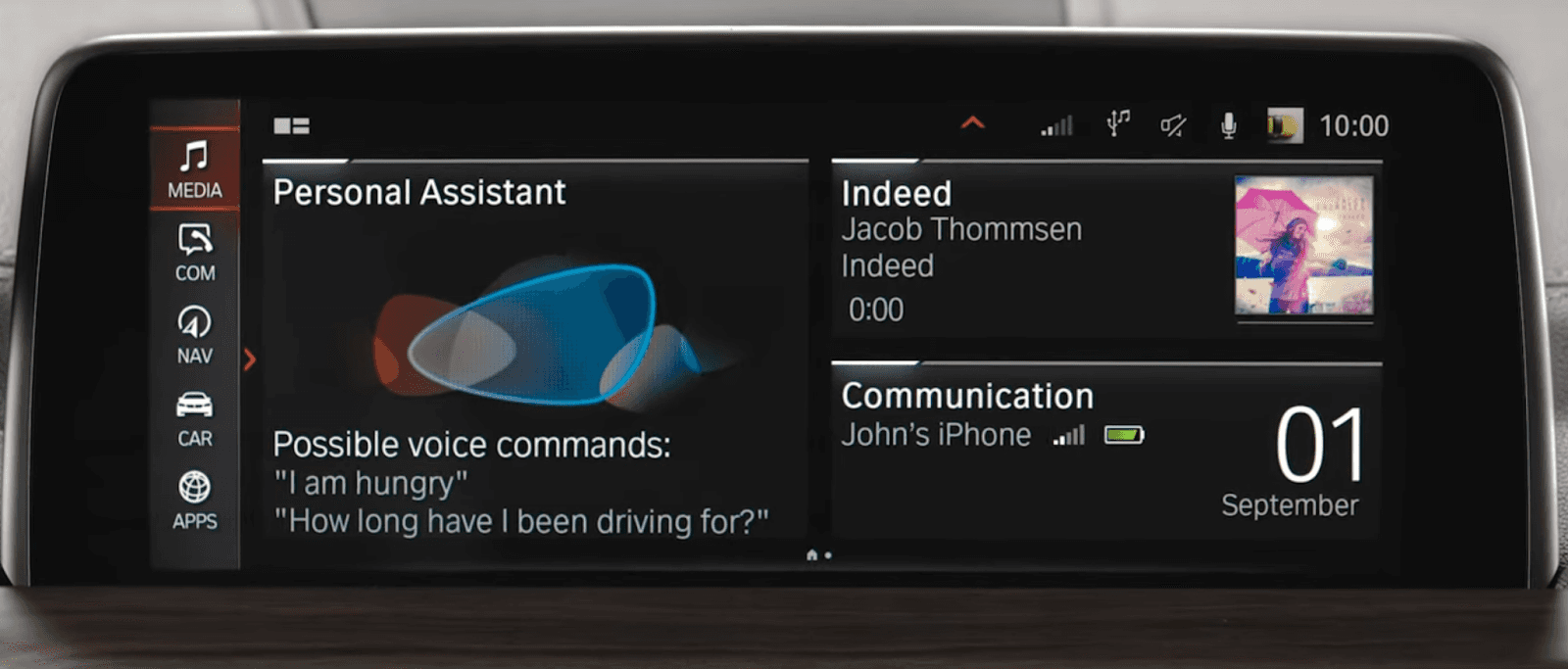Open the COM communication menu
Image resolution: width=1568 pixels, height=669 pixels.
(x=194, y=253)
